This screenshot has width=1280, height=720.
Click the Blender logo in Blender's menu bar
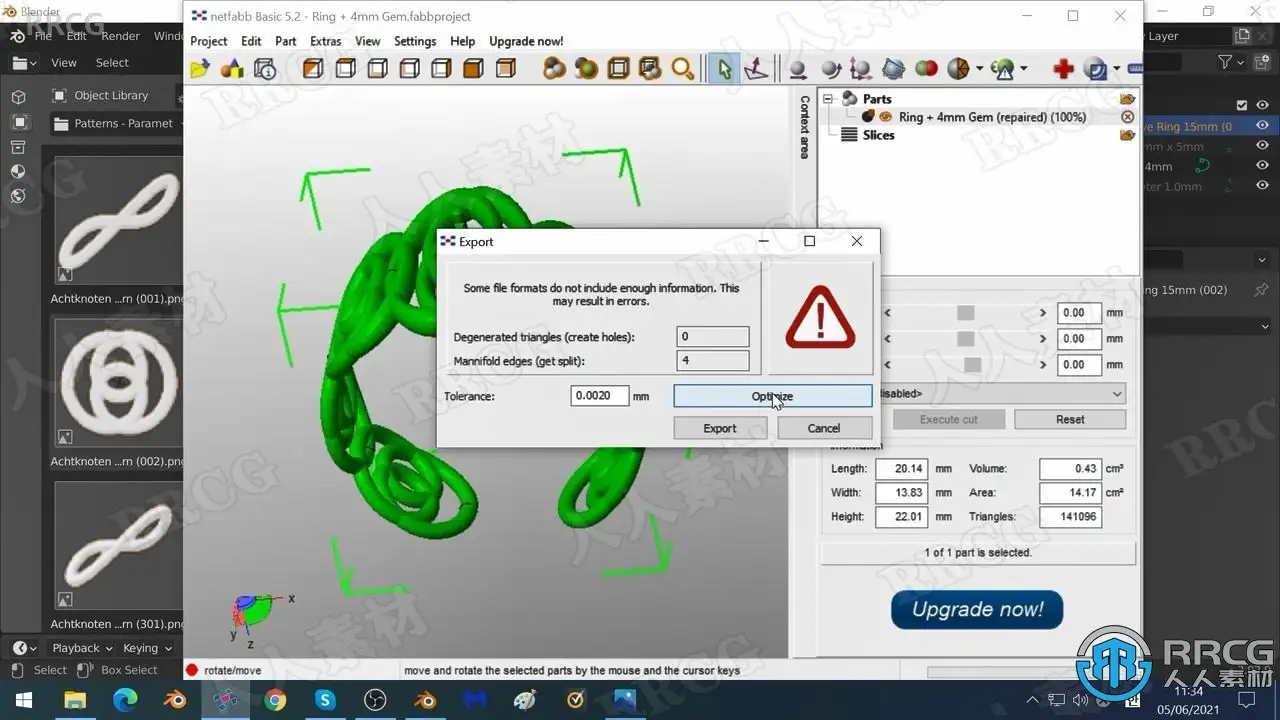[x=17, y=36]
